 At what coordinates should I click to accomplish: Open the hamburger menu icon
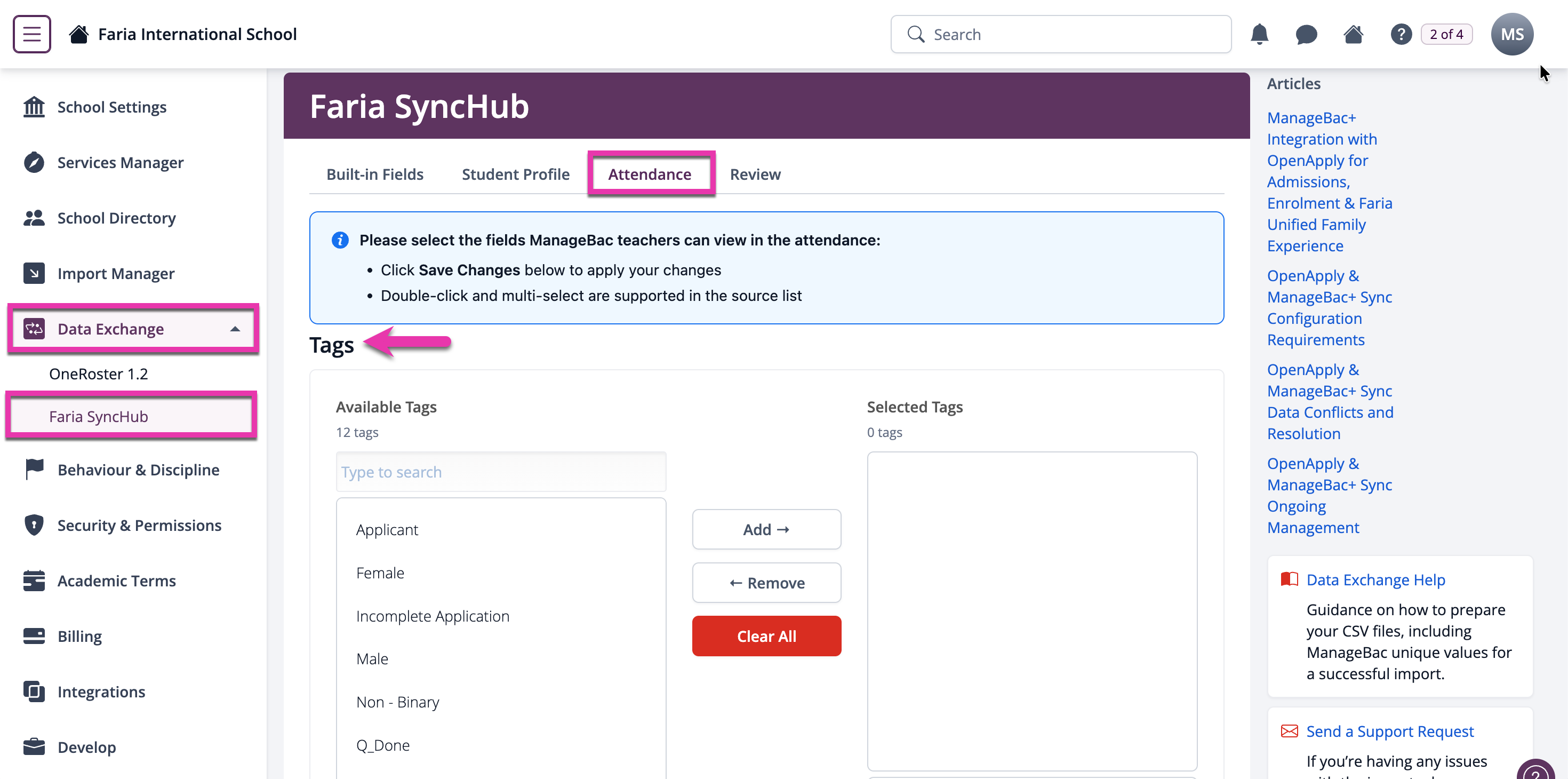pos(31,34)
